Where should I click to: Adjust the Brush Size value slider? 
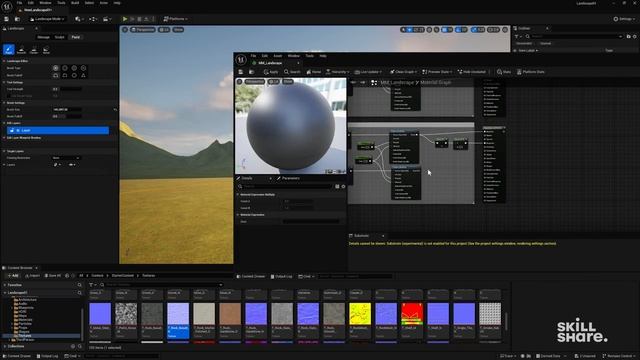click(x=67, y=109)
